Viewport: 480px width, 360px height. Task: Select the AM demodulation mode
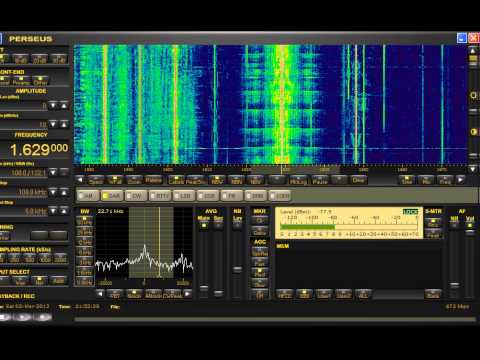(88, 196)
